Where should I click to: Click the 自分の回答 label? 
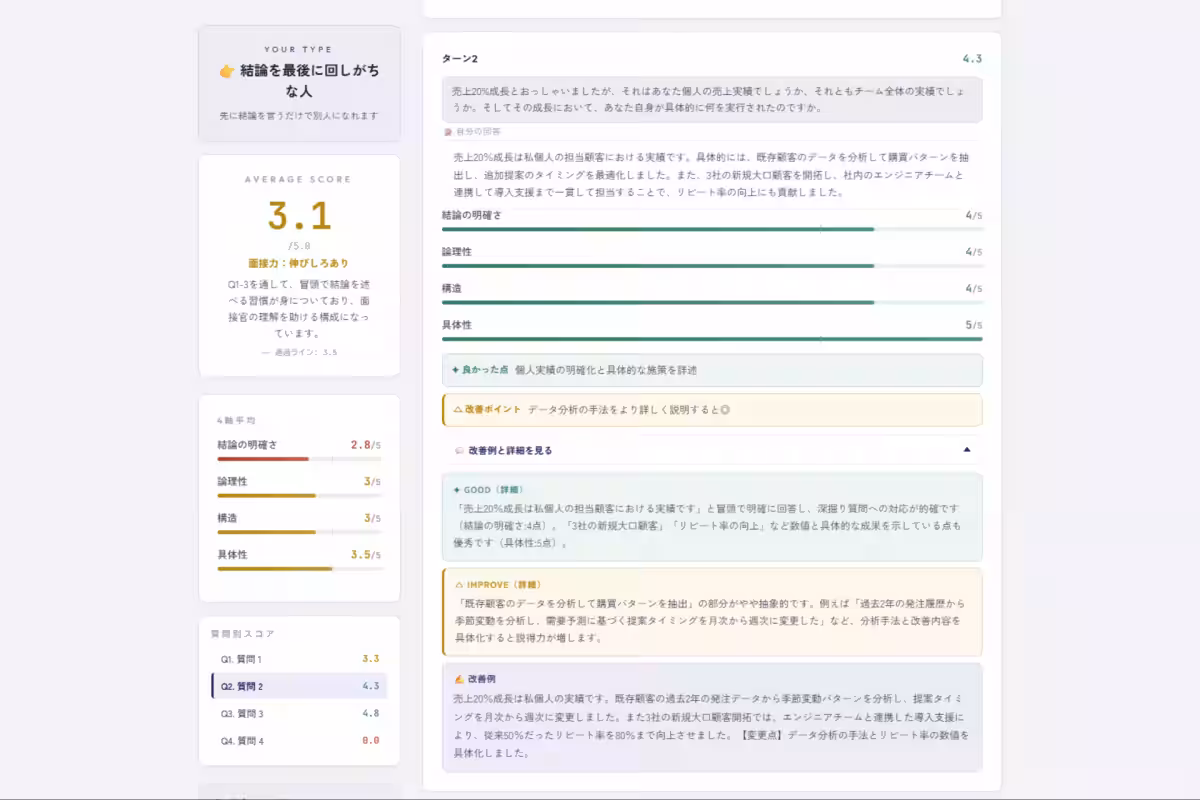[x=478, y=132]
